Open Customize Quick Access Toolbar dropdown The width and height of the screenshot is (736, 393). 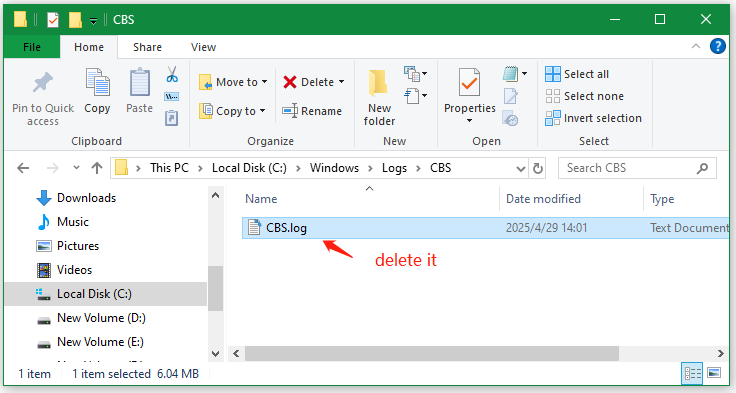coord(93,21)
